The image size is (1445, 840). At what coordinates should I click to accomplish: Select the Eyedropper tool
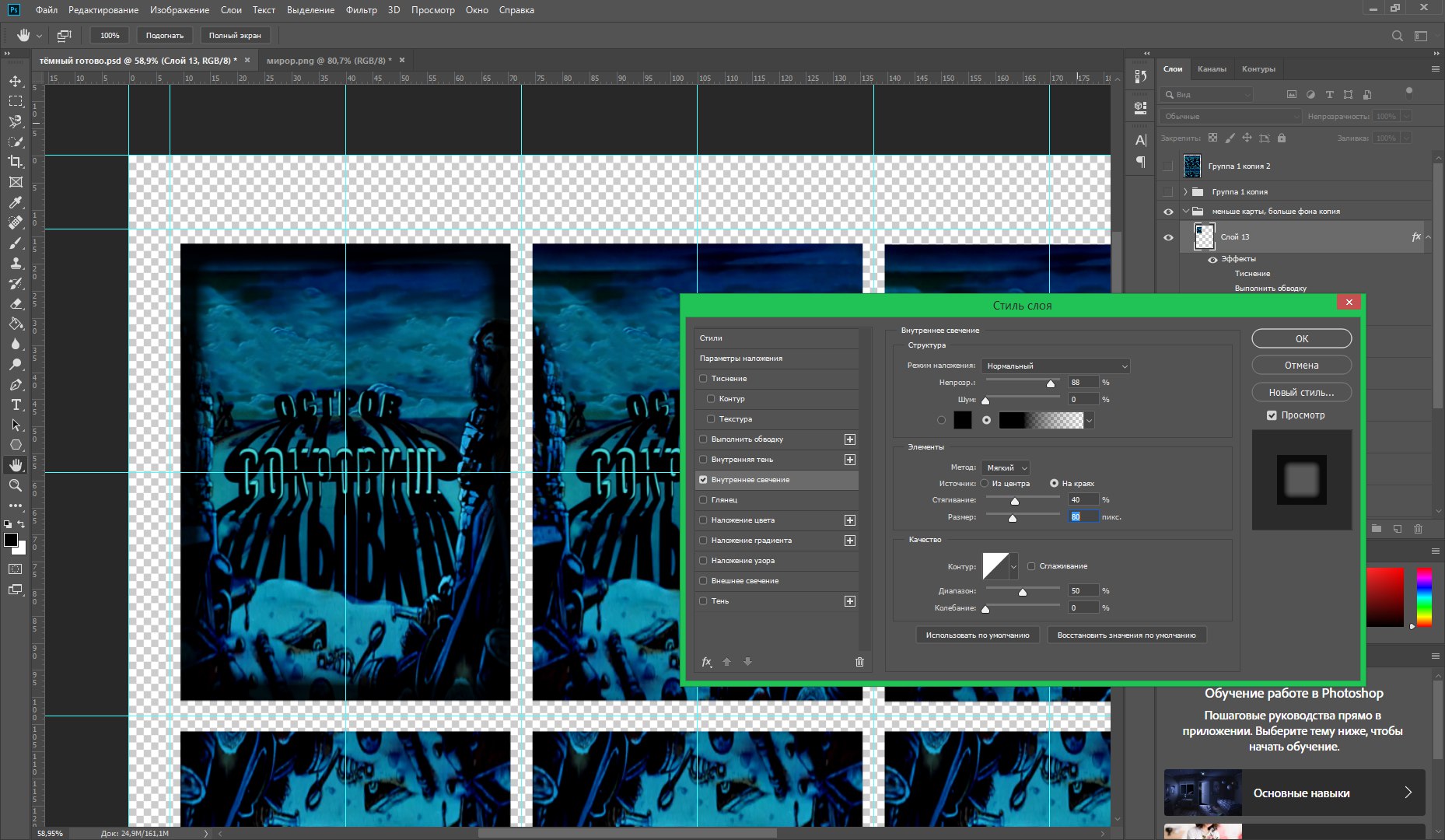pos(16,202)
